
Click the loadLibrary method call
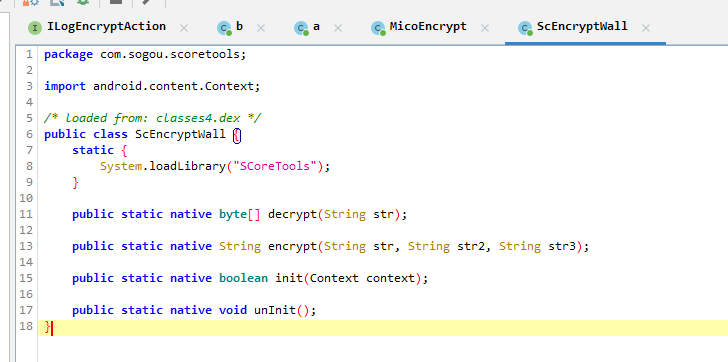coord(187,166)
